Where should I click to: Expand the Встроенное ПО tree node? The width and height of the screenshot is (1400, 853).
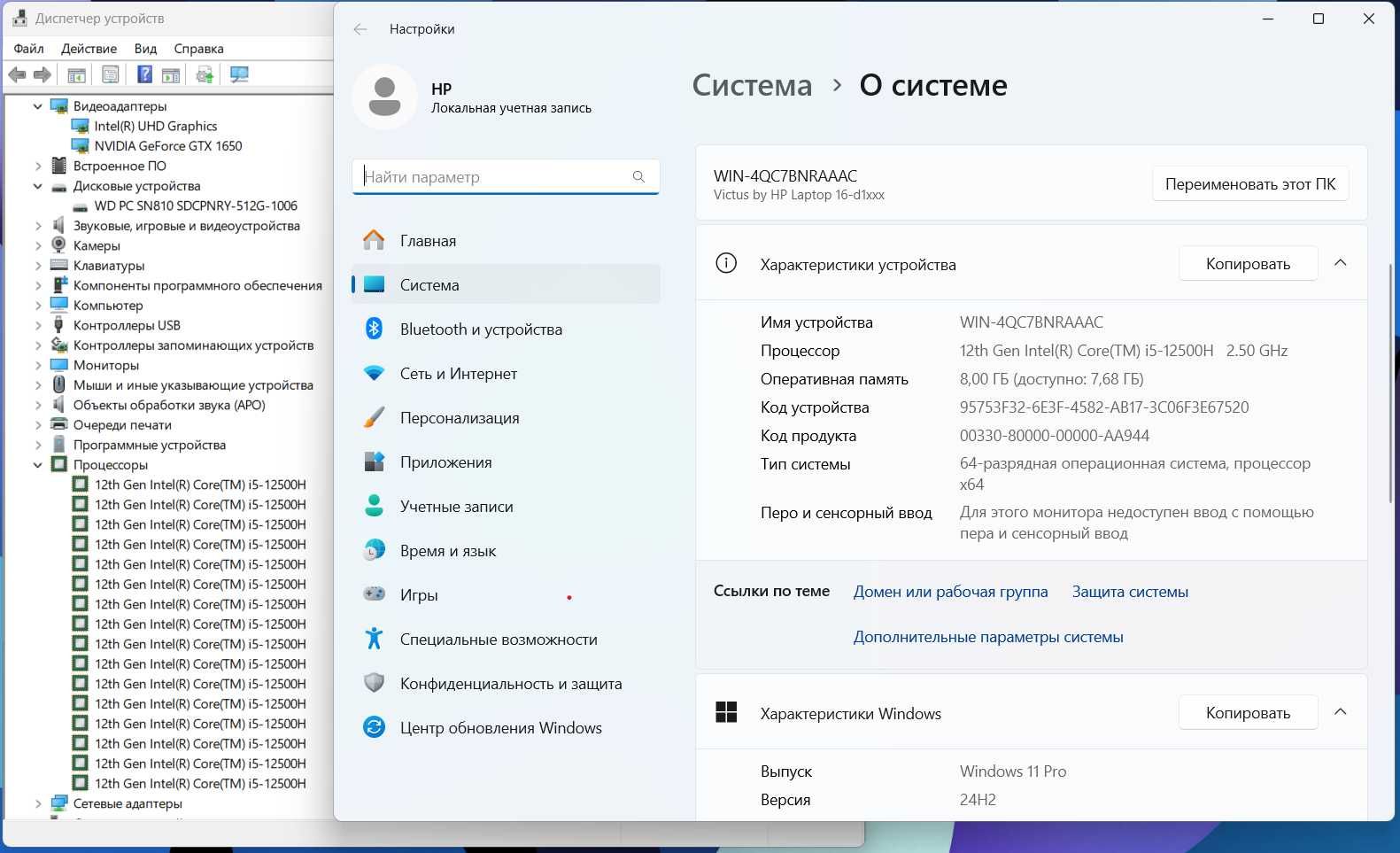pyautogui.click(x=37, y=166)
